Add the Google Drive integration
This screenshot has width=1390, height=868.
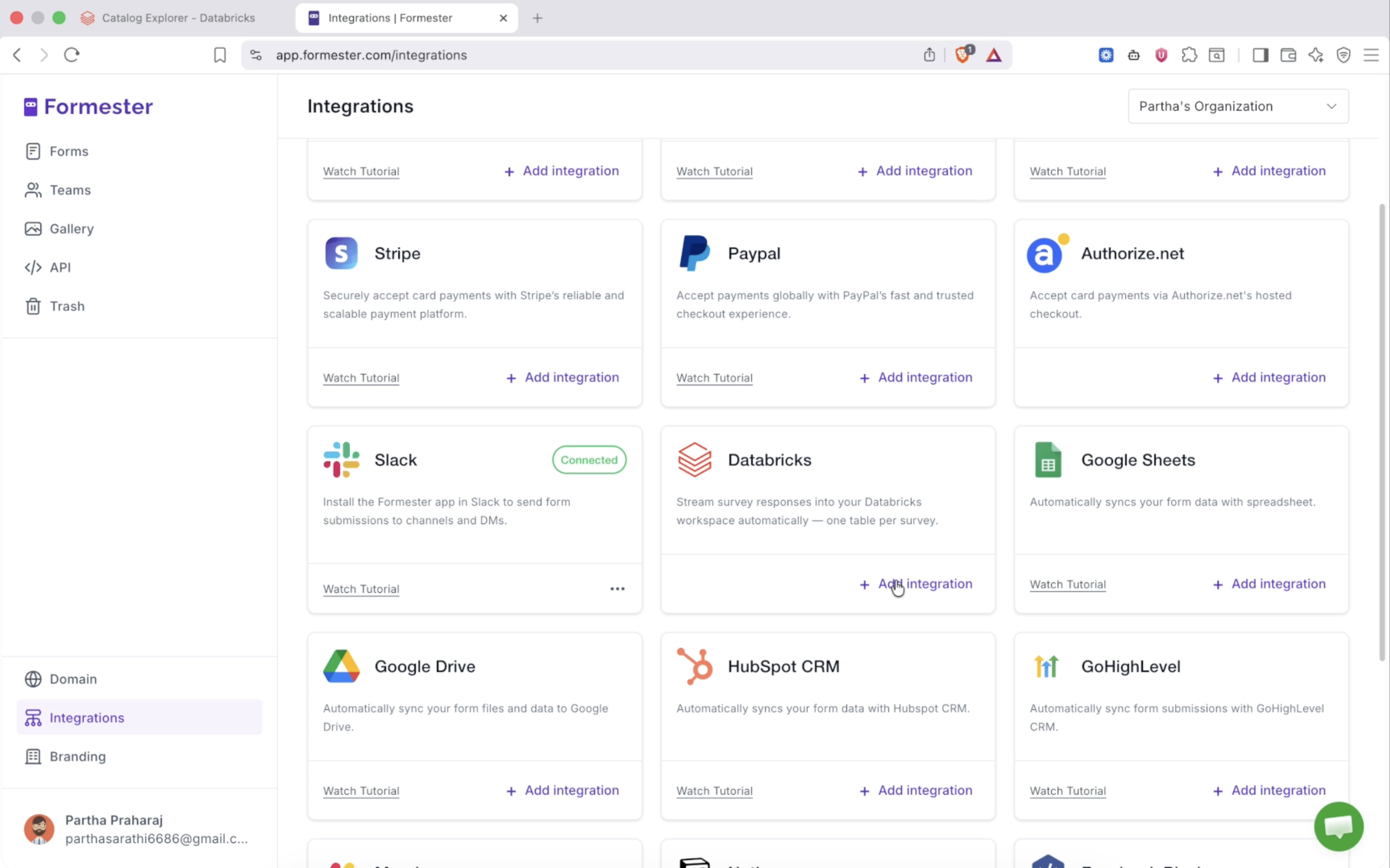(562, 791)
